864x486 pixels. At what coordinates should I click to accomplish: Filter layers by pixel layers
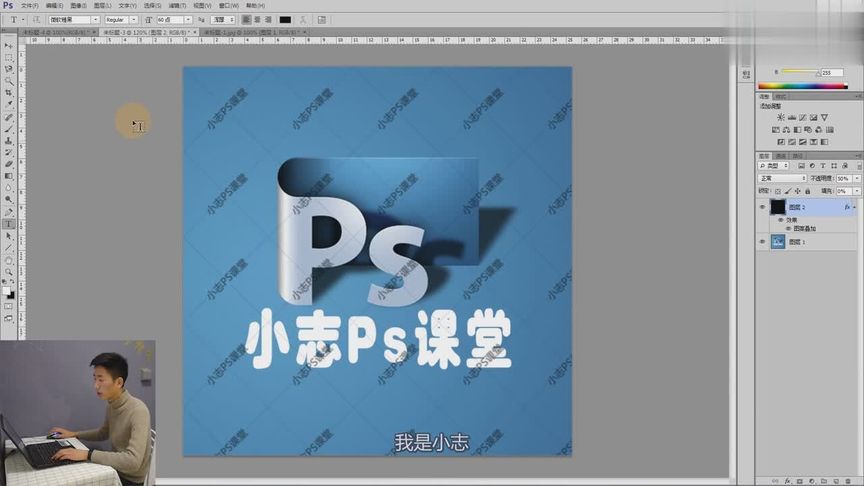coord(801,166)
